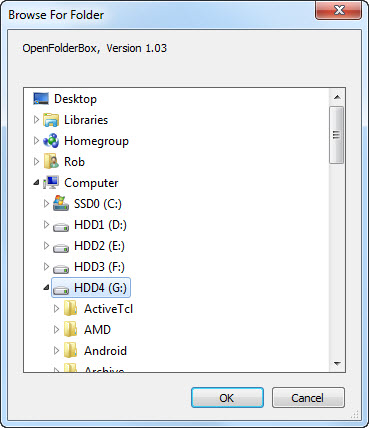The height and width of the screenshot is (428, 369).
Task: Select the Android folder entry
Action: (x=105, y=351)
